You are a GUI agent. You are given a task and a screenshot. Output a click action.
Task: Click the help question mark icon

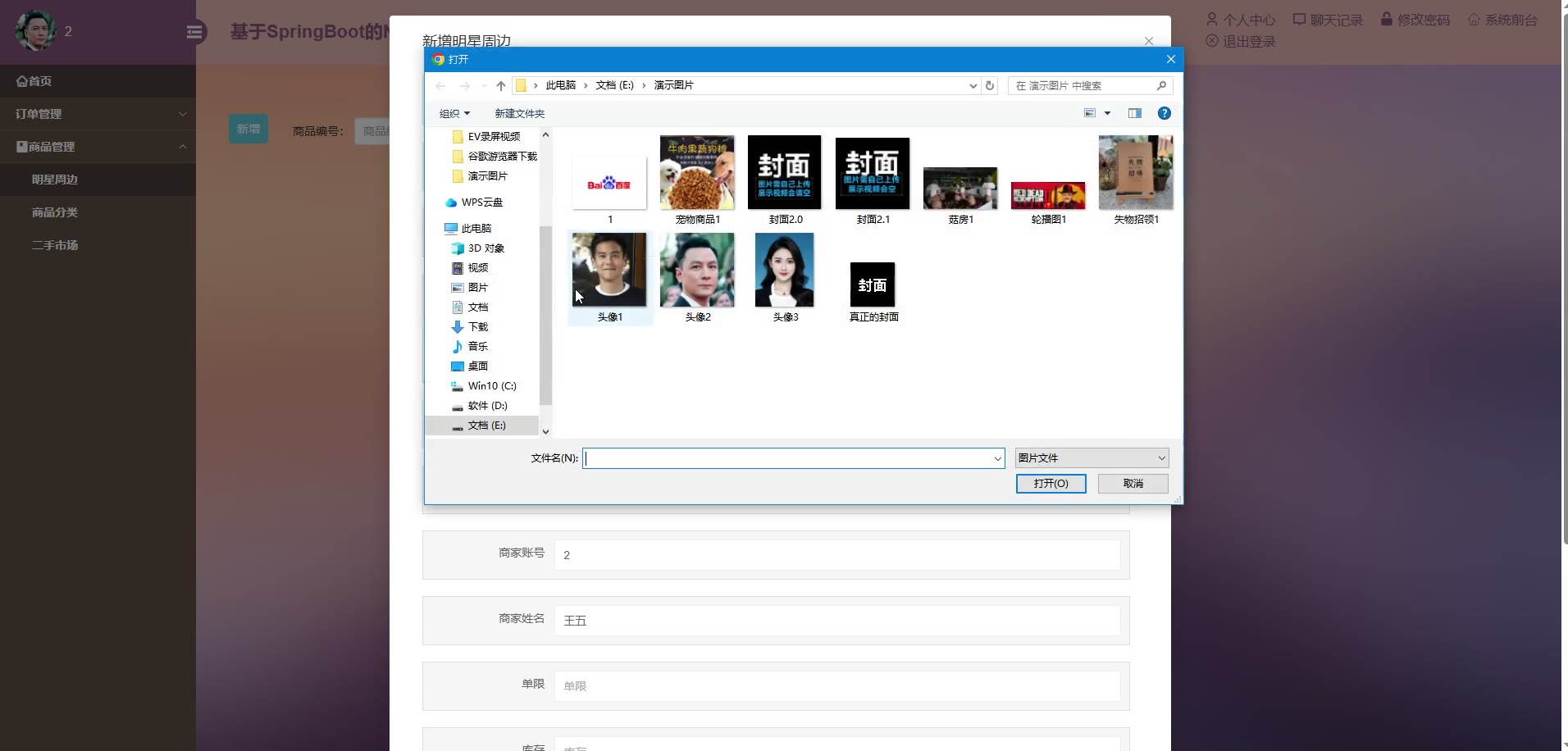click(x=1164, y=113)
